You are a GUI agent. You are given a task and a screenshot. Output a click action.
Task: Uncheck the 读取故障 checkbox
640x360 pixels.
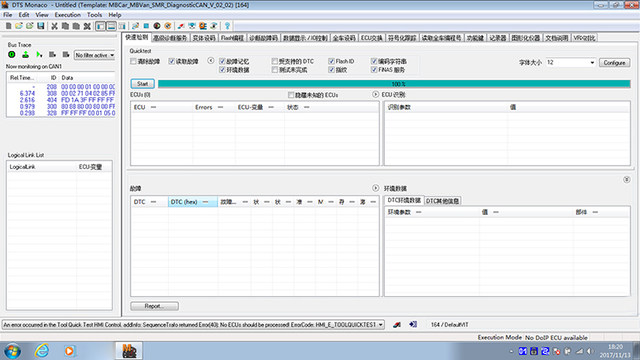171,61
